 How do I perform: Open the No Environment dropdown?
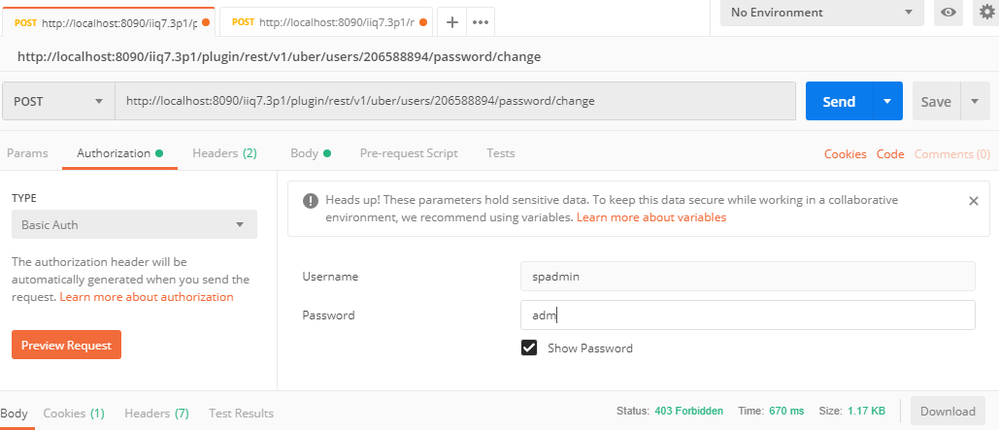tap(822, 12)
